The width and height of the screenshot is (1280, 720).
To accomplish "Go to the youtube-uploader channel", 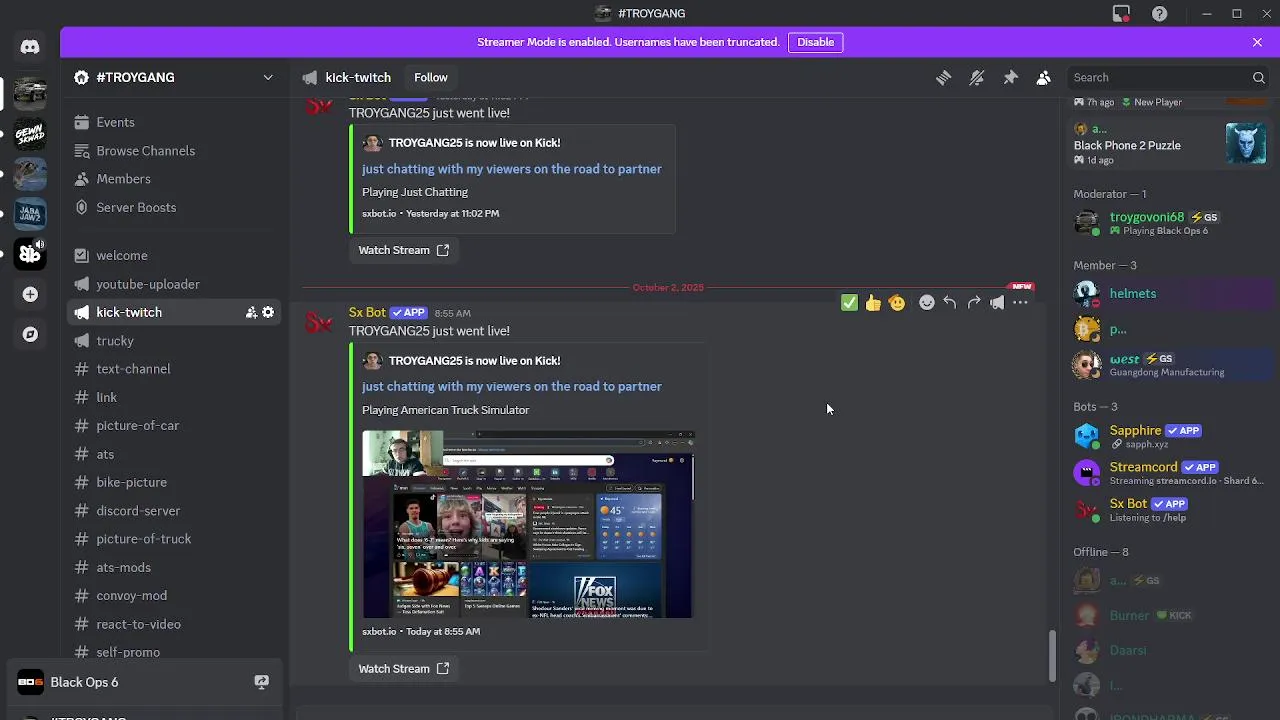I will pyautogui.click(x=174, y=284).
